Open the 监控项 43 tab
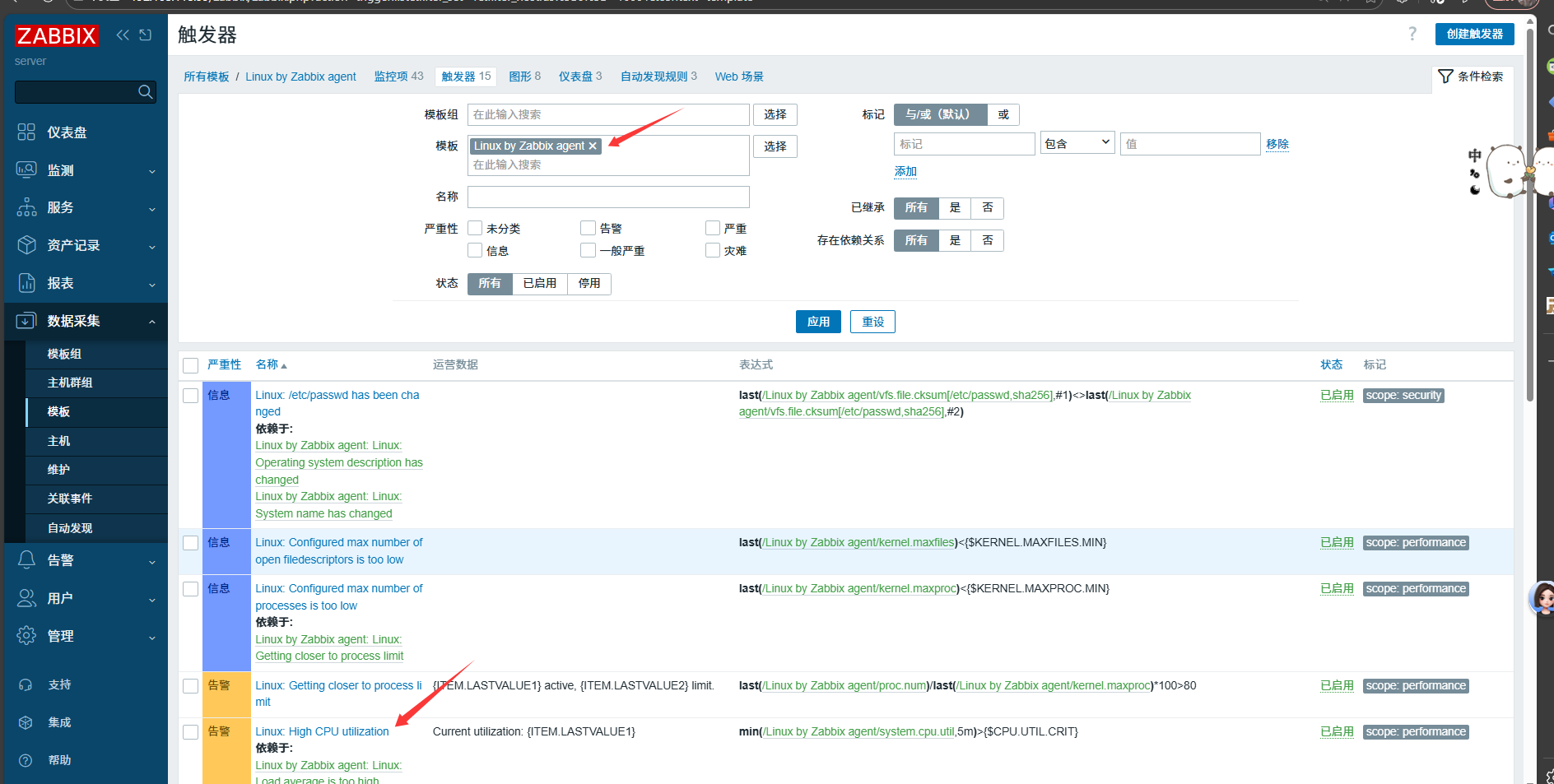 point(398,77)
